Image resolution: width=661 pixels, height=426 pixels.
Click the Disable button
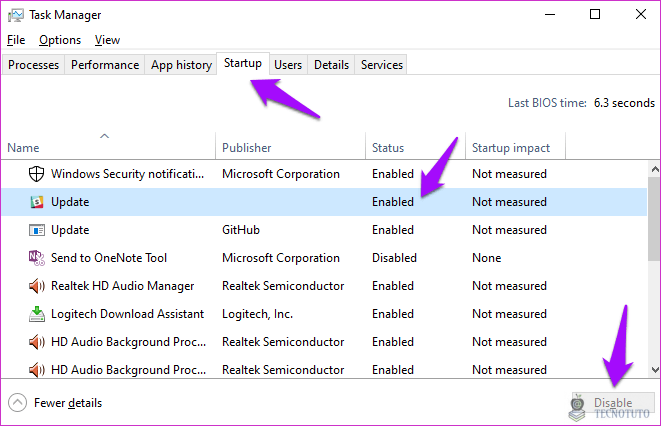coord(613,403)
